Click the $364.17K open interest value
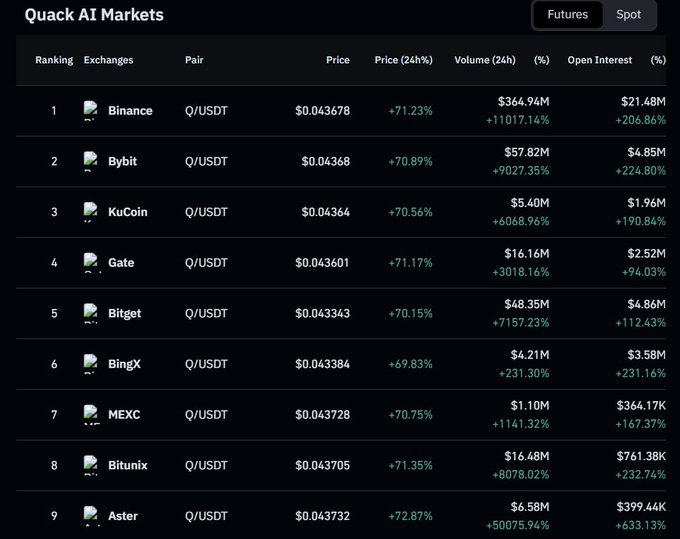 pos(641,406)
